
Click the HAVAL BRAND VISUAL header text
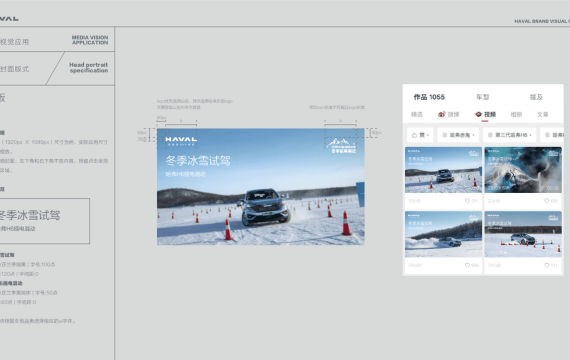click(x=542, y=21)
